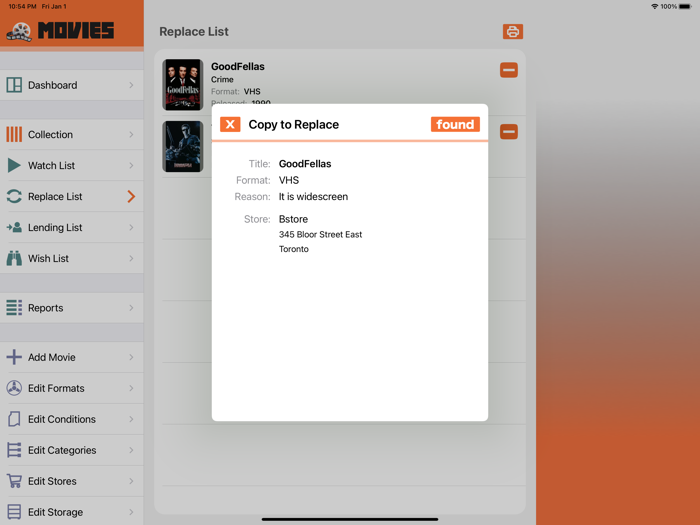Click the chevron on the Edit Formats row
This screenshot has height=525, width=700.
[131, 388]
